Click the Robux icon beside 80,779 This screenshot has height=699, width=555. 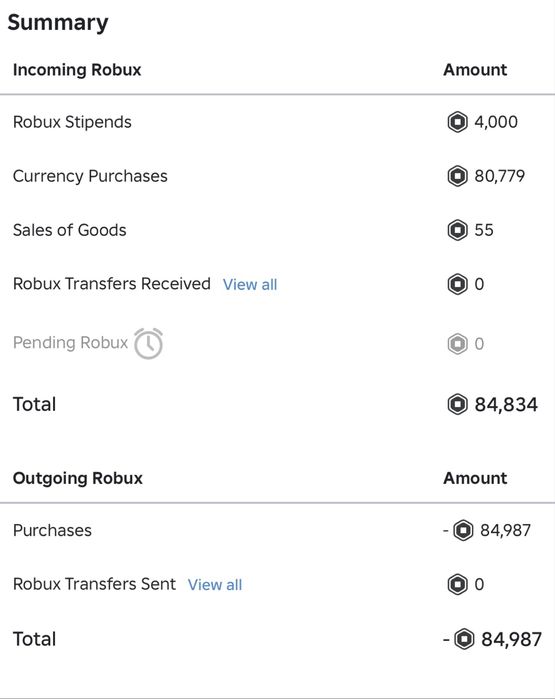coord(457,176)
